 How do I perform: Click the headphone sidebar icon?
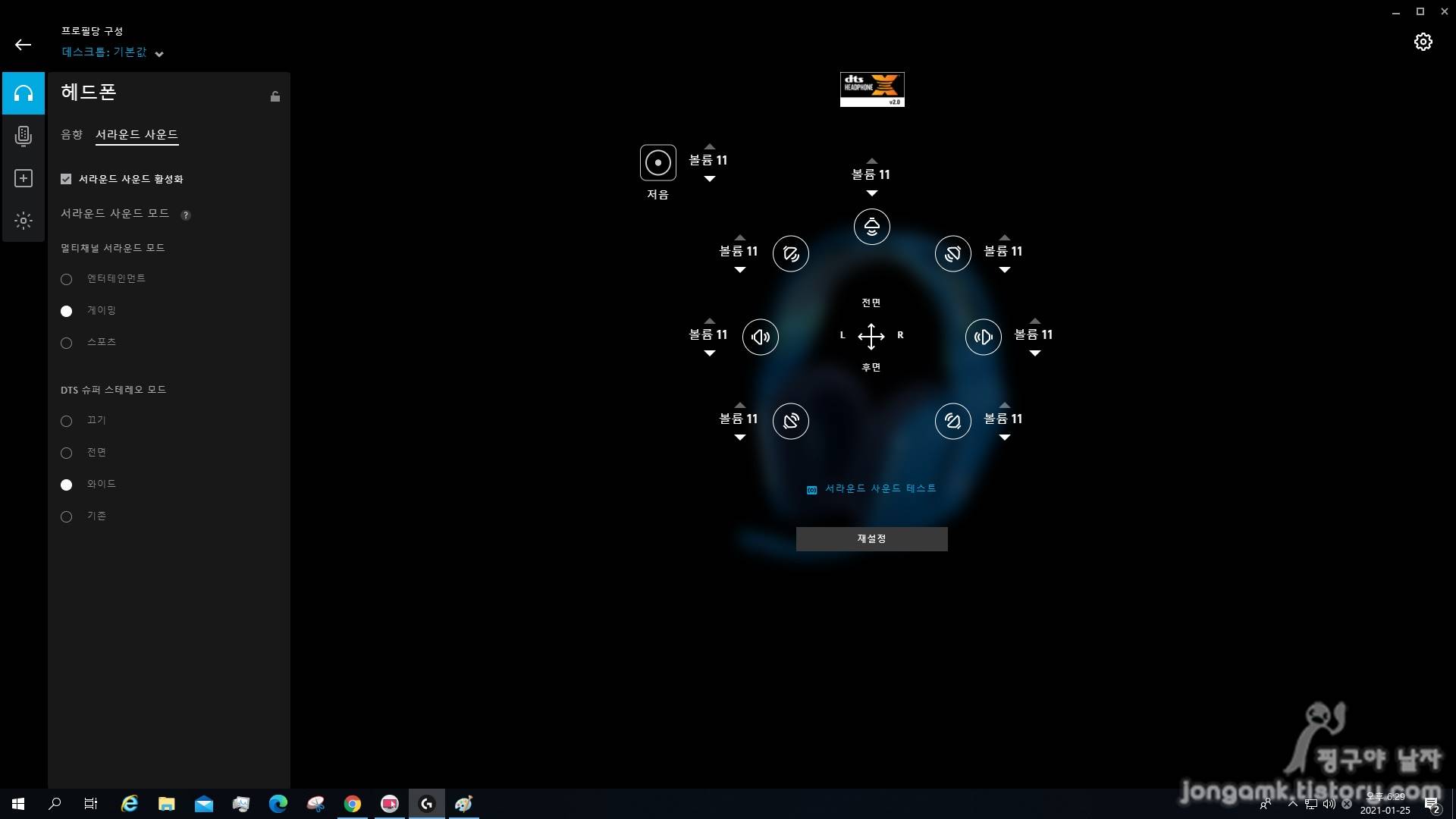24,93
